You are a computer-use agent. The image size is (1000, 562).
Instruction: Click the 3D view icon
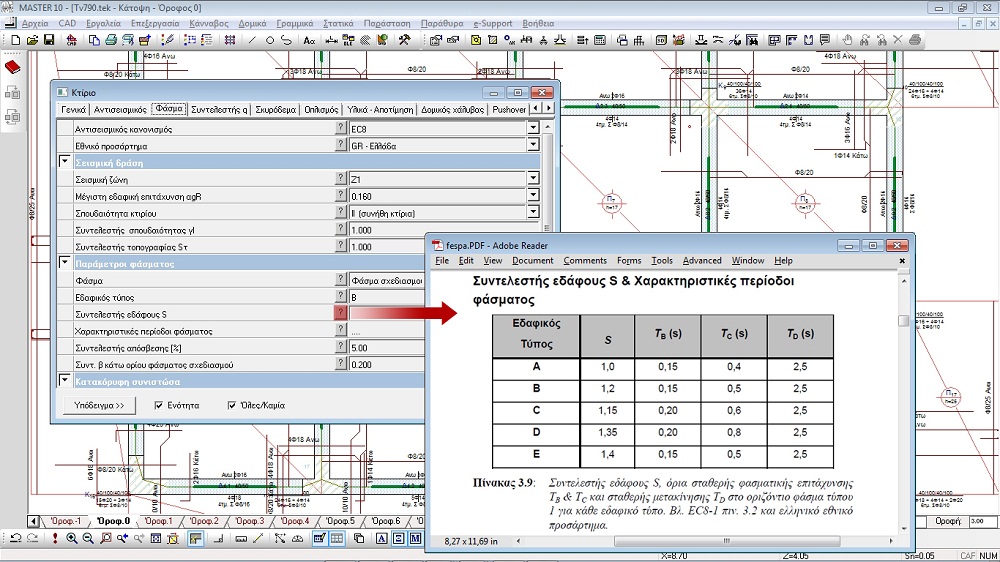[661, 40]
